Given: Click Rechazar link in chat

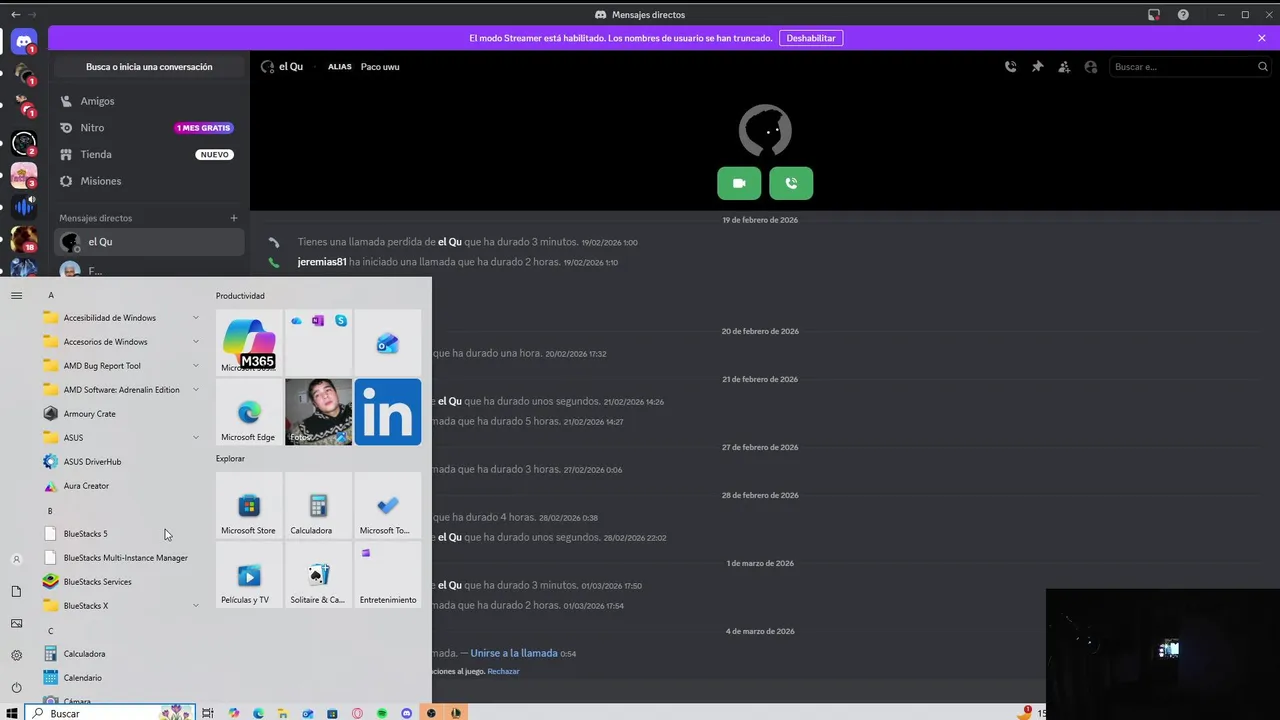Looking at the screenshot, I should (x=503, y=672).
